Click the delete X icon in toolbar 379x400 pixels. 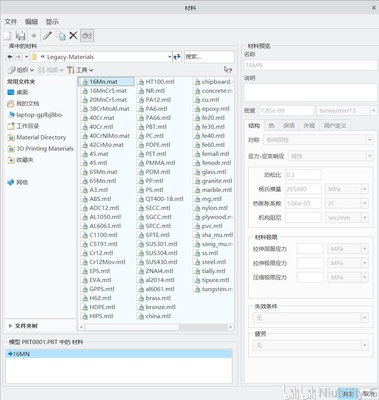click(x=73, y=35)
